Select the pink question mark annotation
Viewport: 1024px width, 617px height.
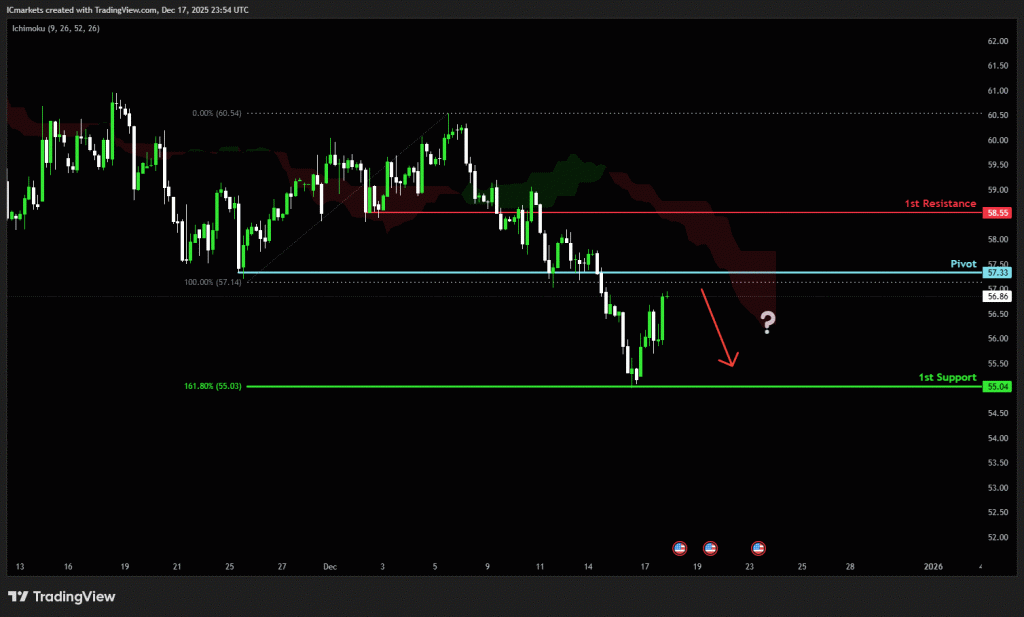pyautogui.click(x=767, y=322)
